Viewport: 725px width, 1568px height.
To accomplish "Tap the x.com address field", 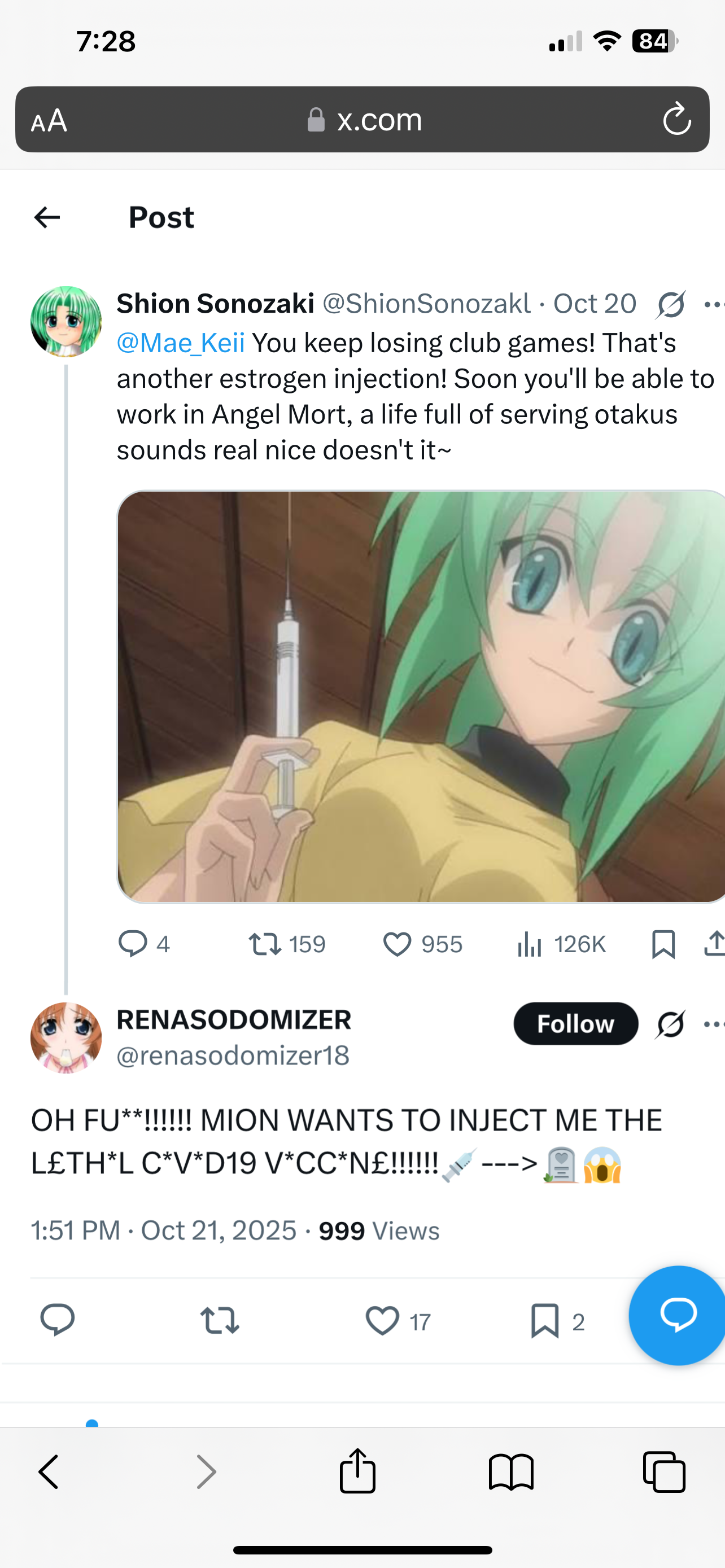I will [365, 119].
